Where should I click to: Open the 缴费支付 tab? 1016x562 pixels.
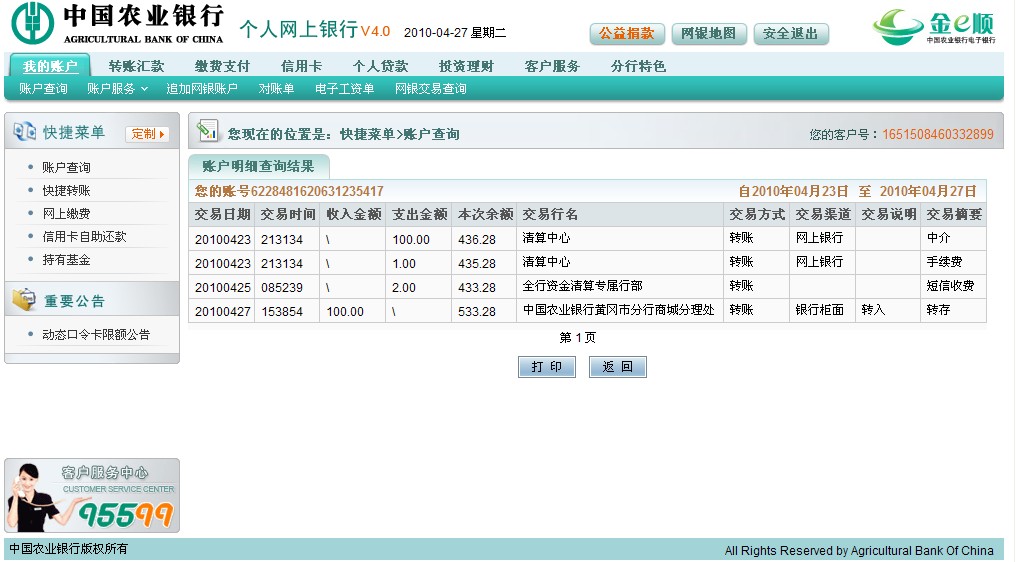point(222,66)
